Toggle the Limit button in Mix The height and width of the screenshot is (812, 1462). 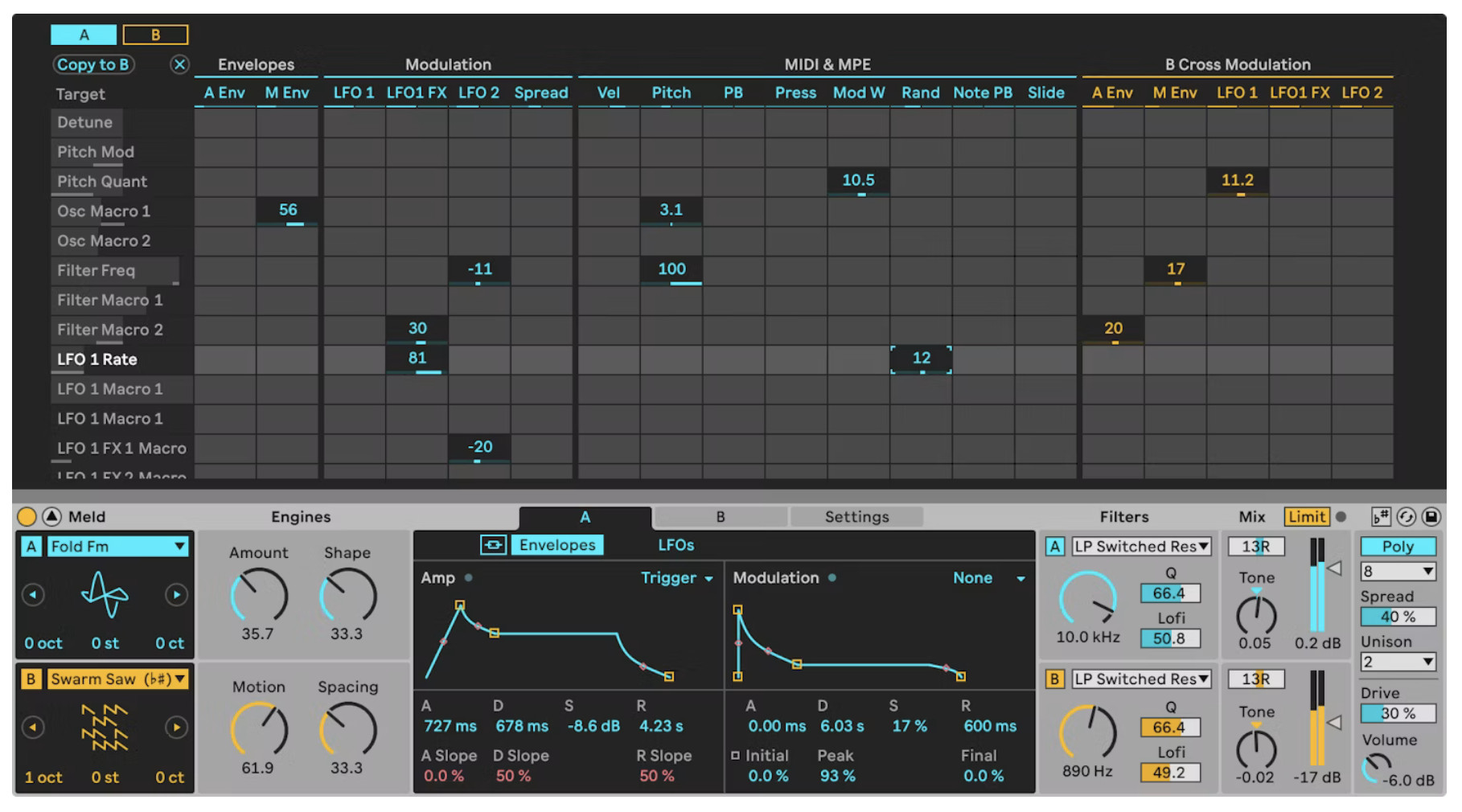[1306, 517]
